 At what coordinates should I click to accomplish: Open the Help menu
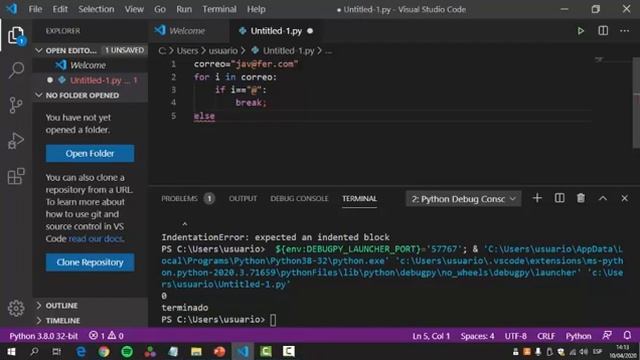[x=256, y=9]
